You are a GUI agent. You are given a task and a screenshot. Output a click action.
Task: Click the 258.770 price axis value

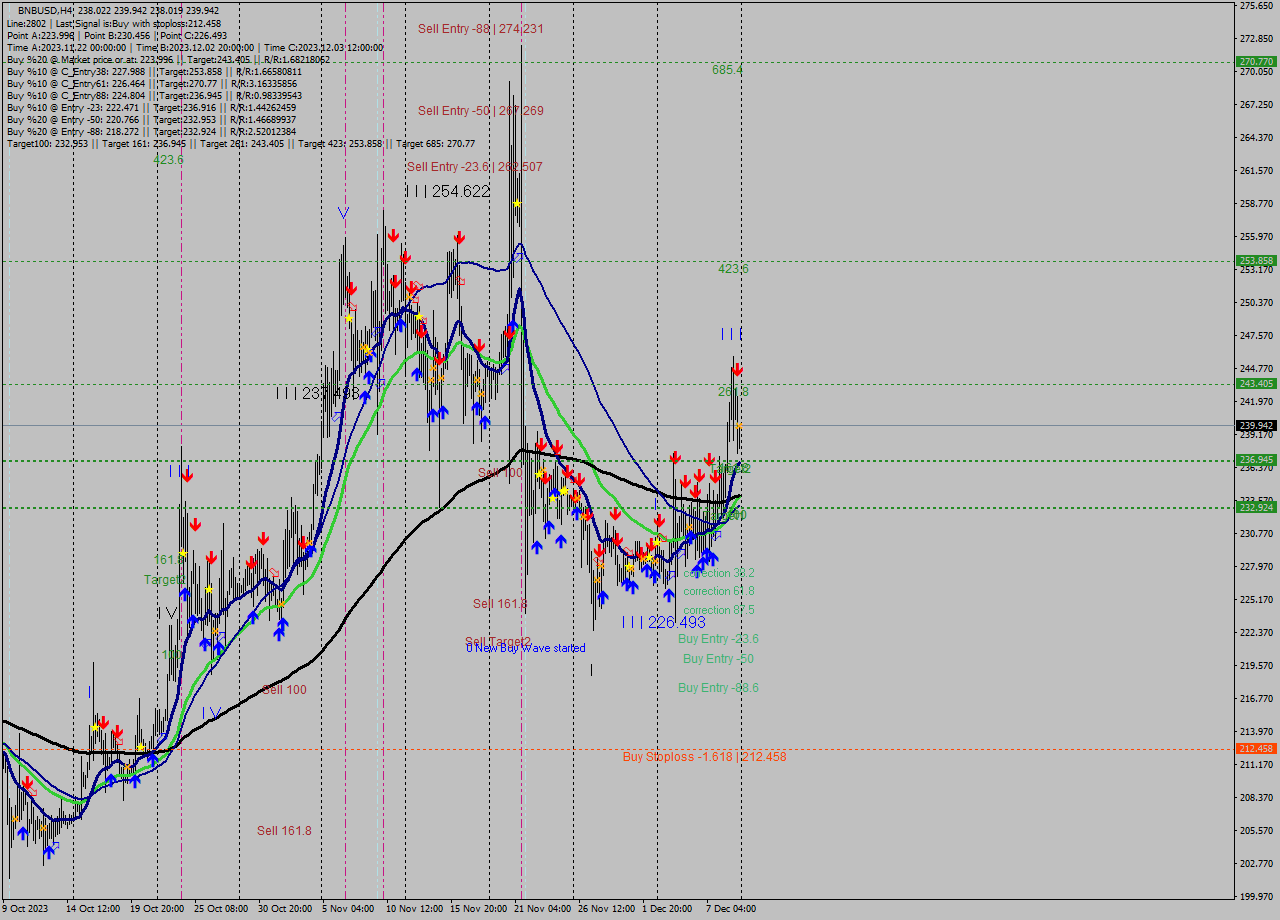click(1256, 204)
